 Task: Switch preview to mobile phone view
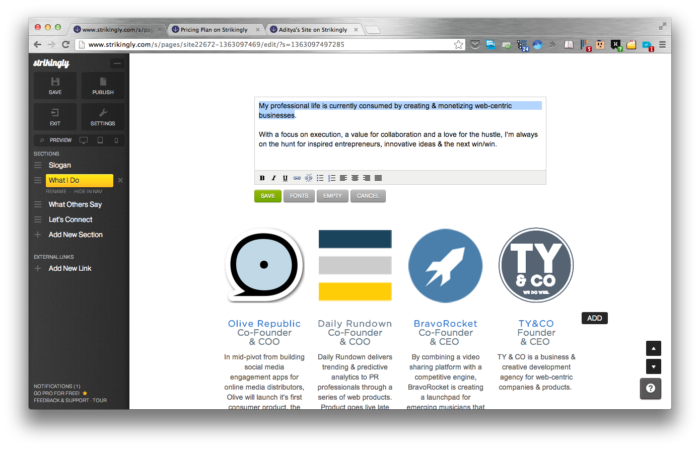[115, 140]
